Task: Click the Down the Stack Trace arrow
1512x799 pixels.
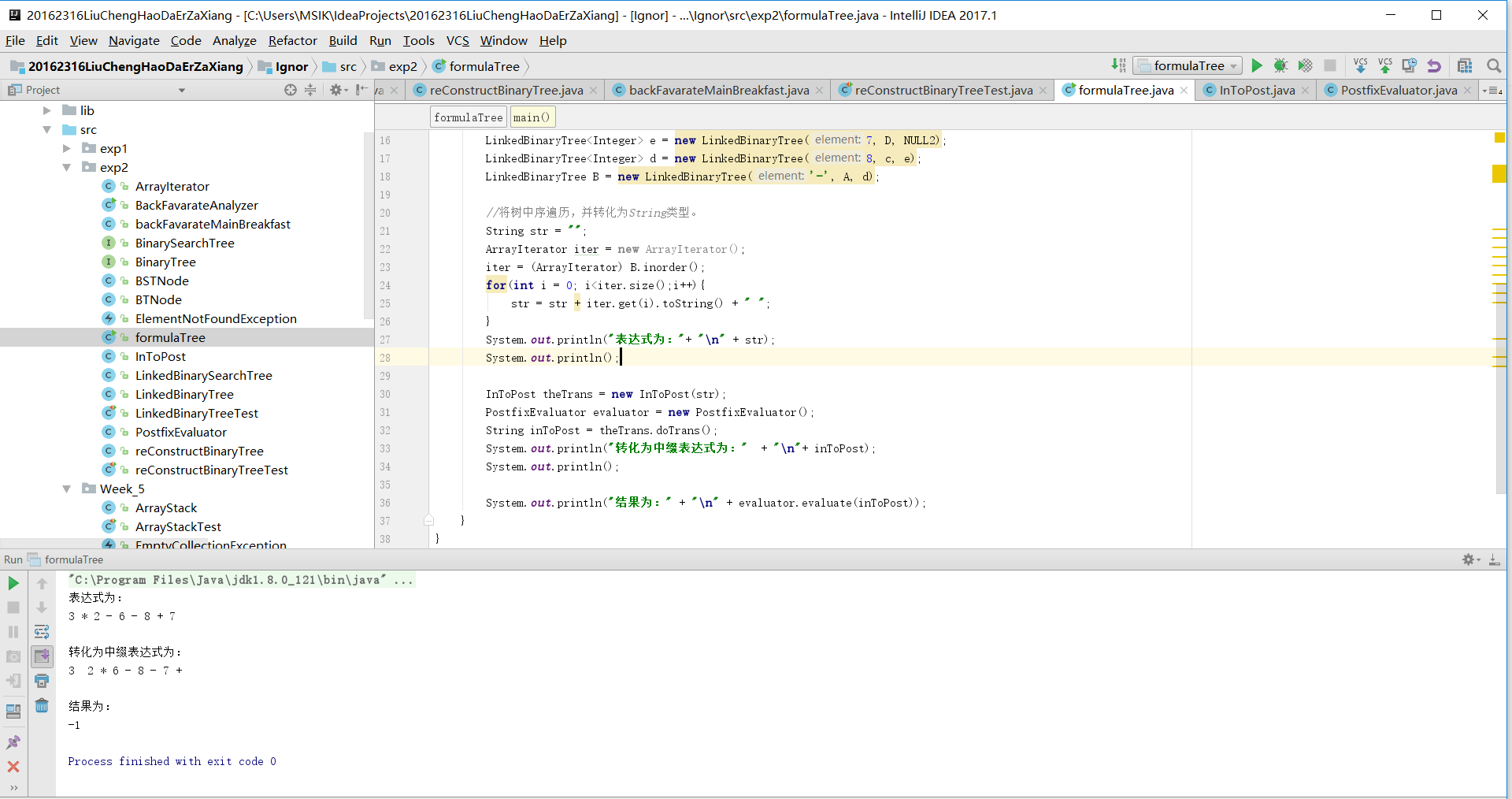Action: tap(42, 608)
